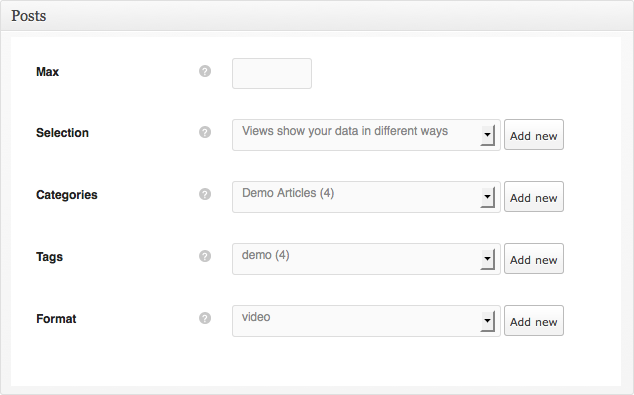Viewport: 634px width, 395px height.
Task: Click the Categories field label
Action: (x=67, y=195)
